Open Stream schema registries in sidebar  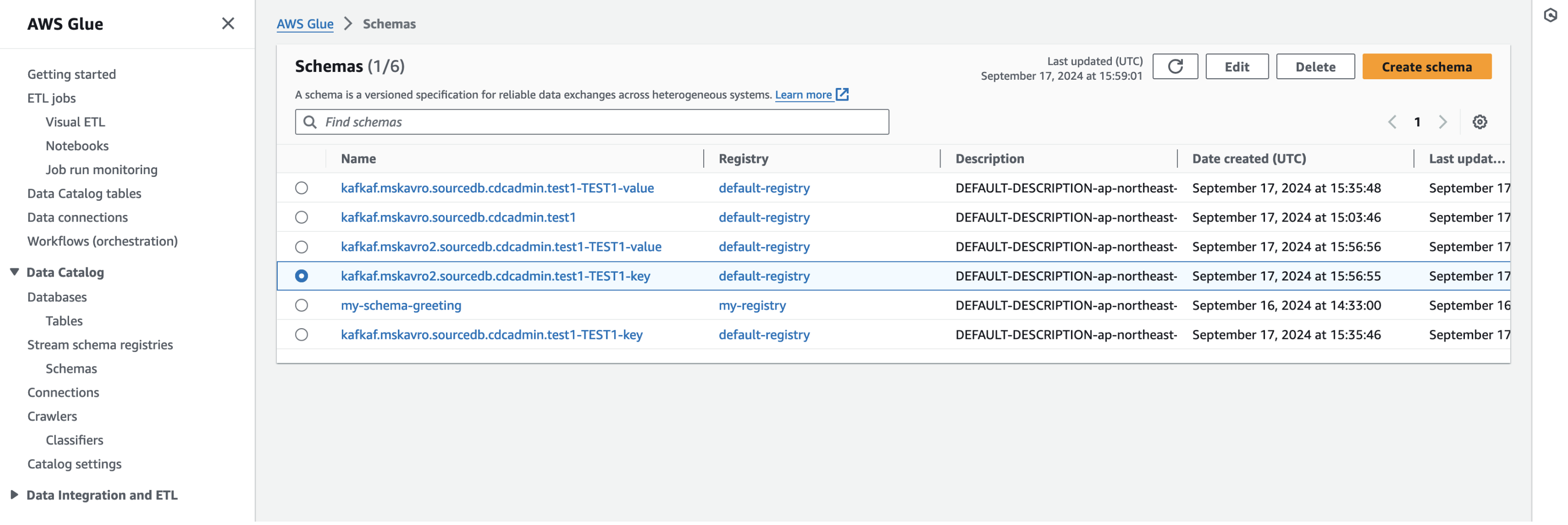(x=100, y=345)
